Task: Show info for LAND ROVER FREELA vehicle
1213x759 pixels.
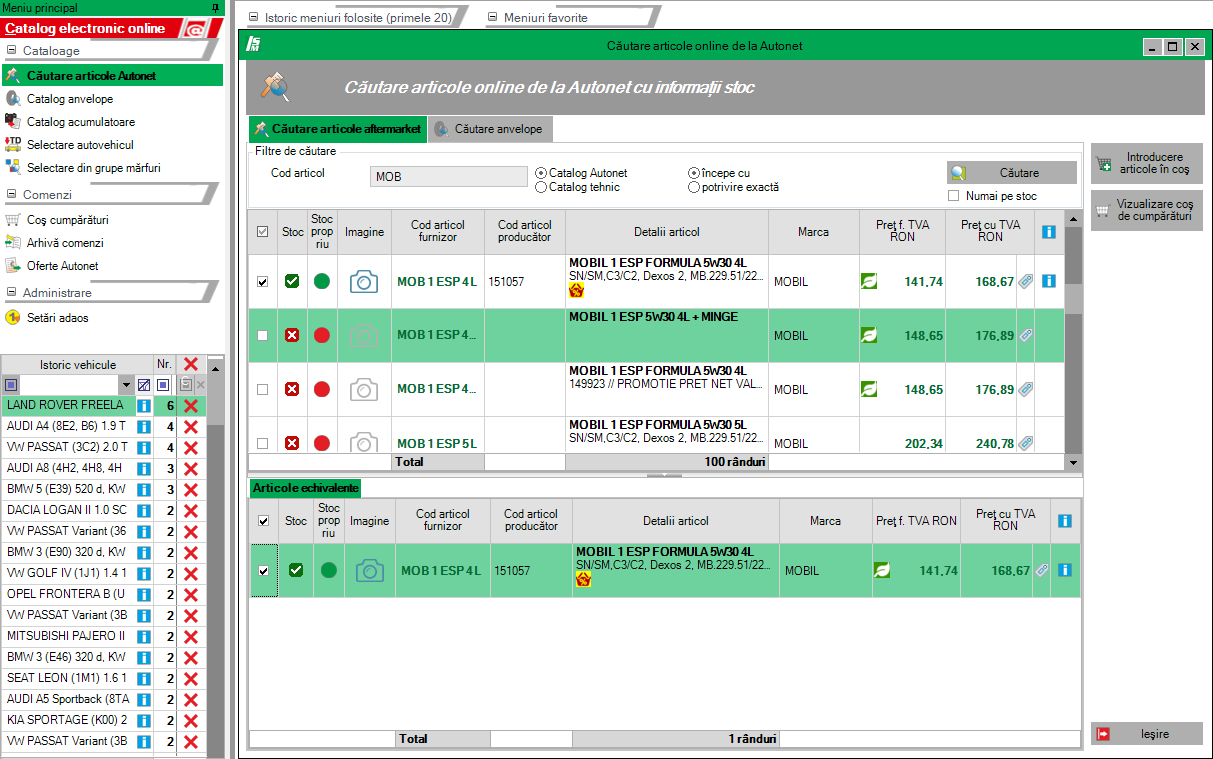Action: coord(144,405)
